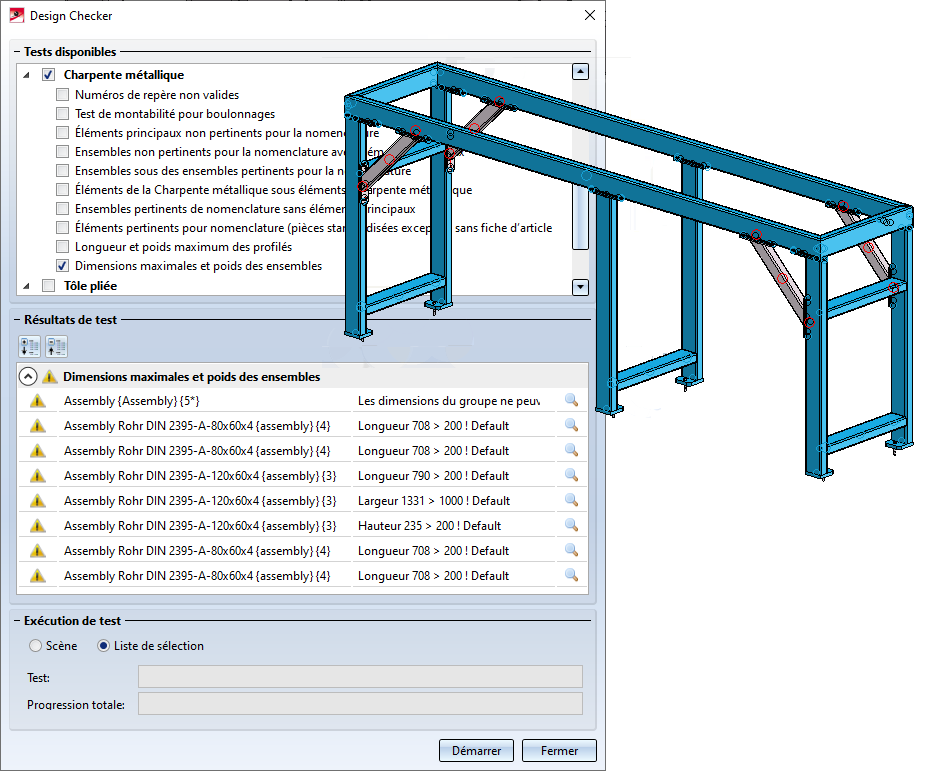Click magnifier for Assembly {5*} result
This screenshot has width=925, height=771.
[x=571, y=400]
